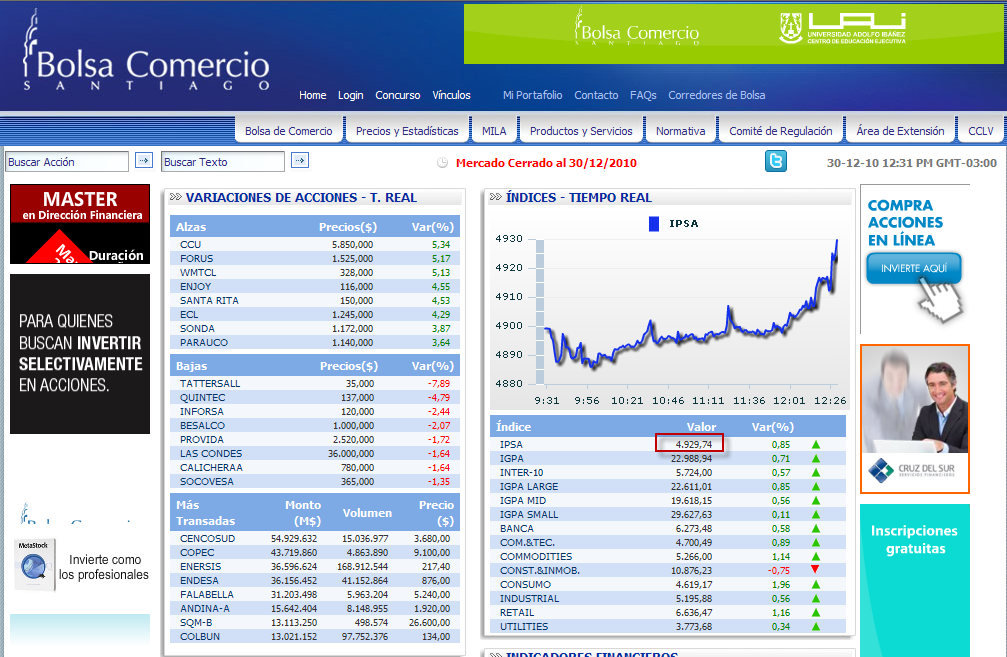Viewport: 1007px width, 657px height.
Task: Click the clock icon beside Mercado Cerrado
Action: pos(442,163)
